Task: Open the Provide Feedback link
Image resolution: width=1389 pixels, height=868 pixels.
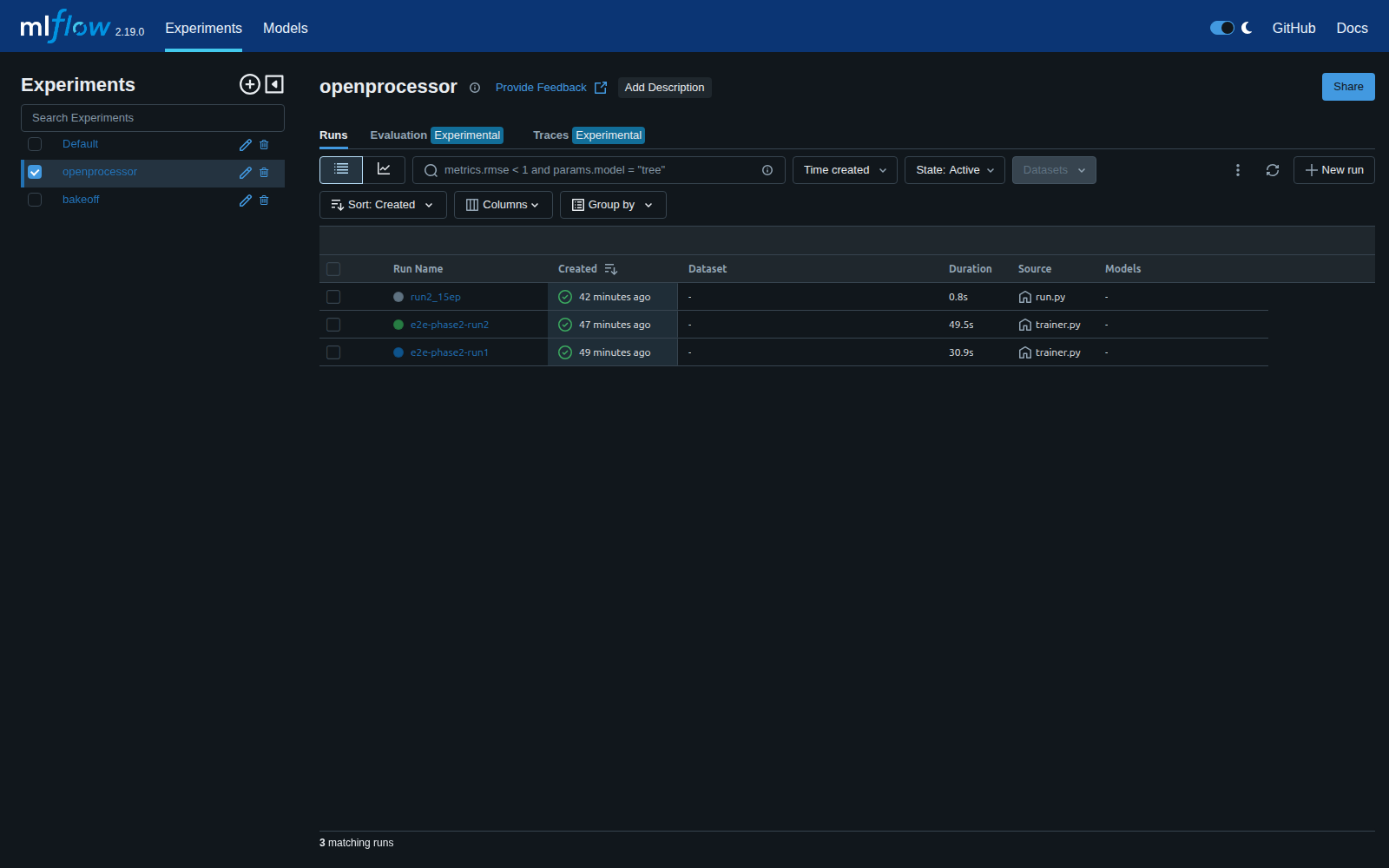Action: [551, 88]
